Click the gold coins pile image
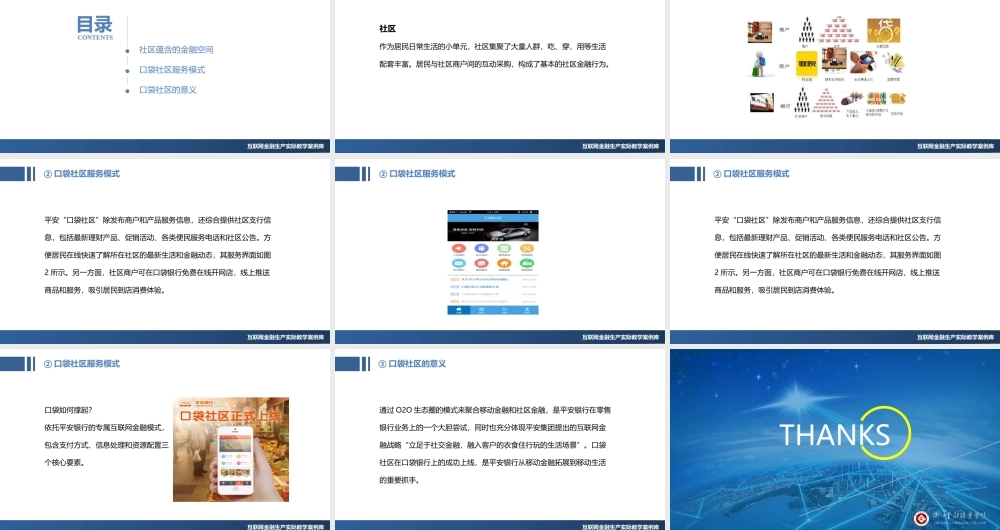 [897, 98]
